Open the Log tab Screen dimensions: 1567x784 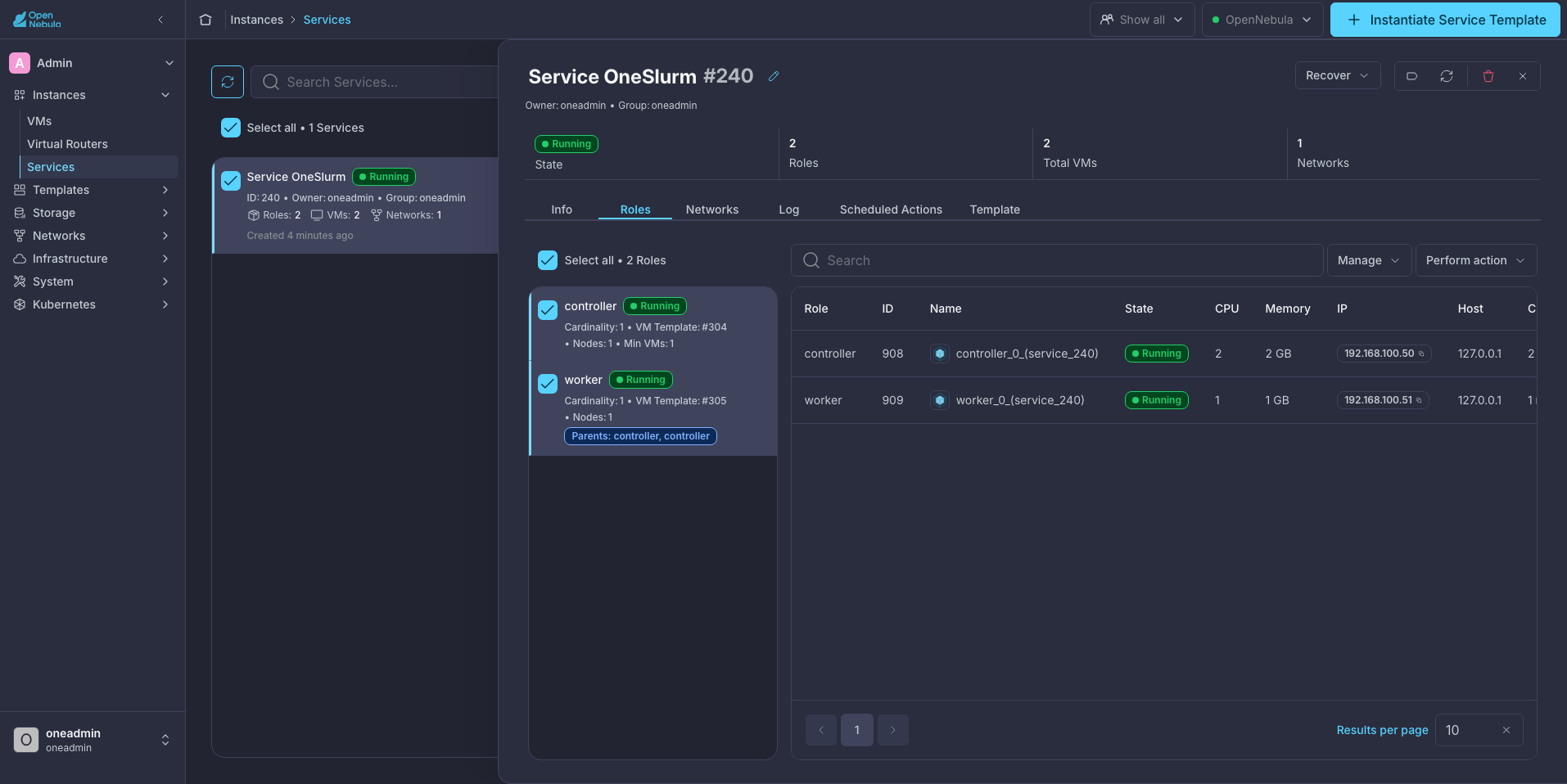pyautogui.click(x=789, y=210)
